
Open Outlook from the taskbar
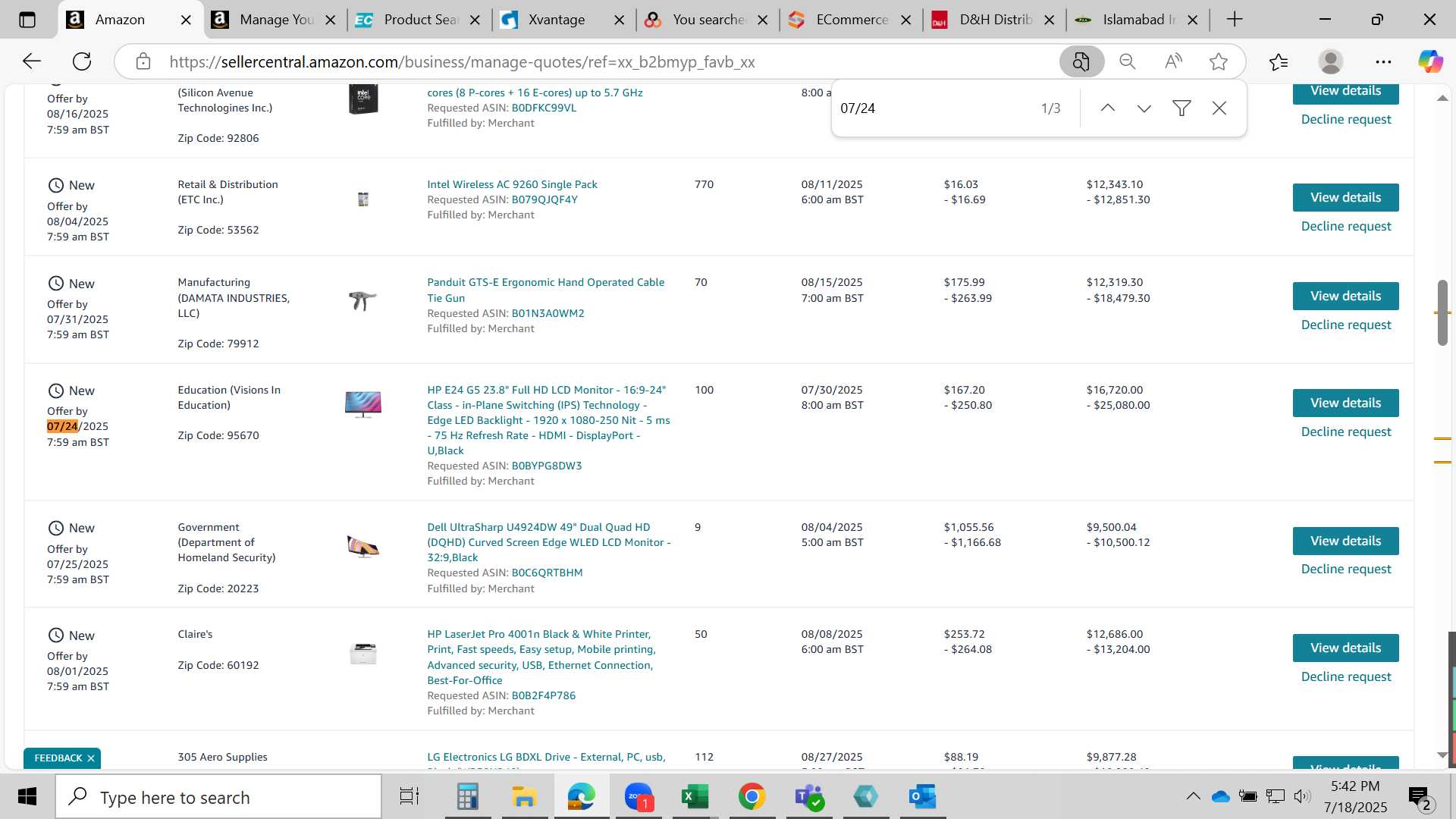922,797
